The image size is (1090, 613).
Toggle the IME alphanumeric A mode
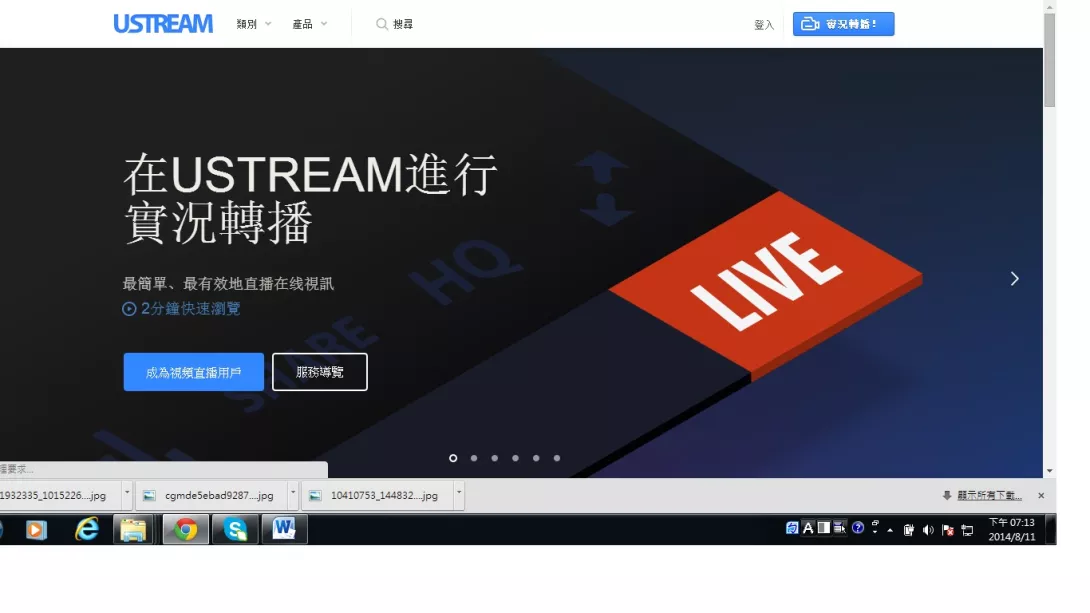(x=808, y=528)
